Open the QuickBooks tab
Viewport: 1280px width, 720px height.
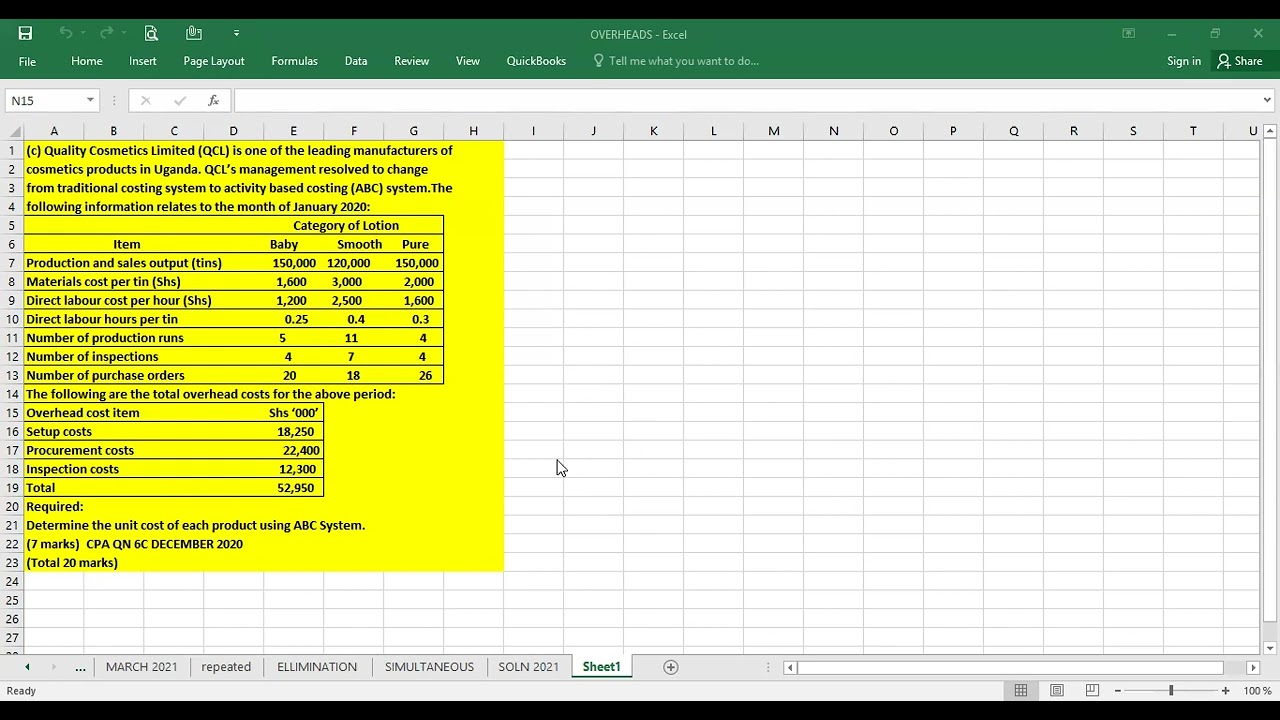point(536,61)
